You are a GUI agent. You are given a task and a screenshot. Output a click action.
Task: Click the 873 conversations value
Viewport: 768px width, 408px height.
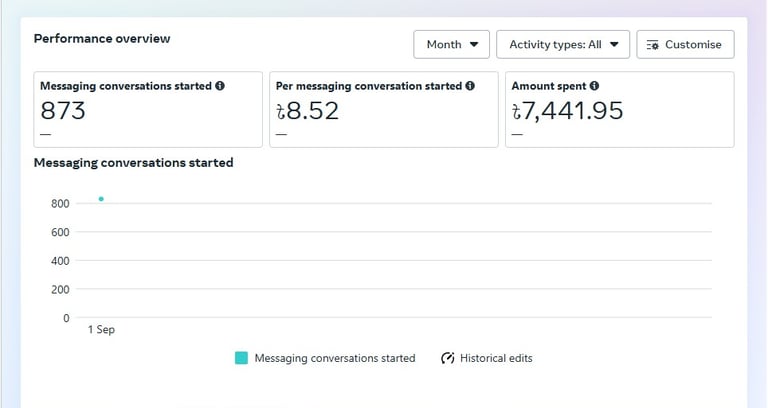[63, 111]
